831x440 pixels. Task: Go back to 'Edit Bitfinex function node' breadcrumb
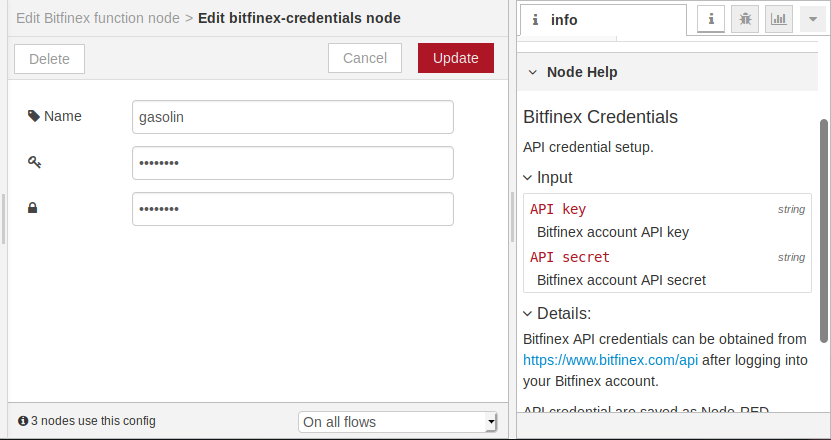click(x=98, y=18)
